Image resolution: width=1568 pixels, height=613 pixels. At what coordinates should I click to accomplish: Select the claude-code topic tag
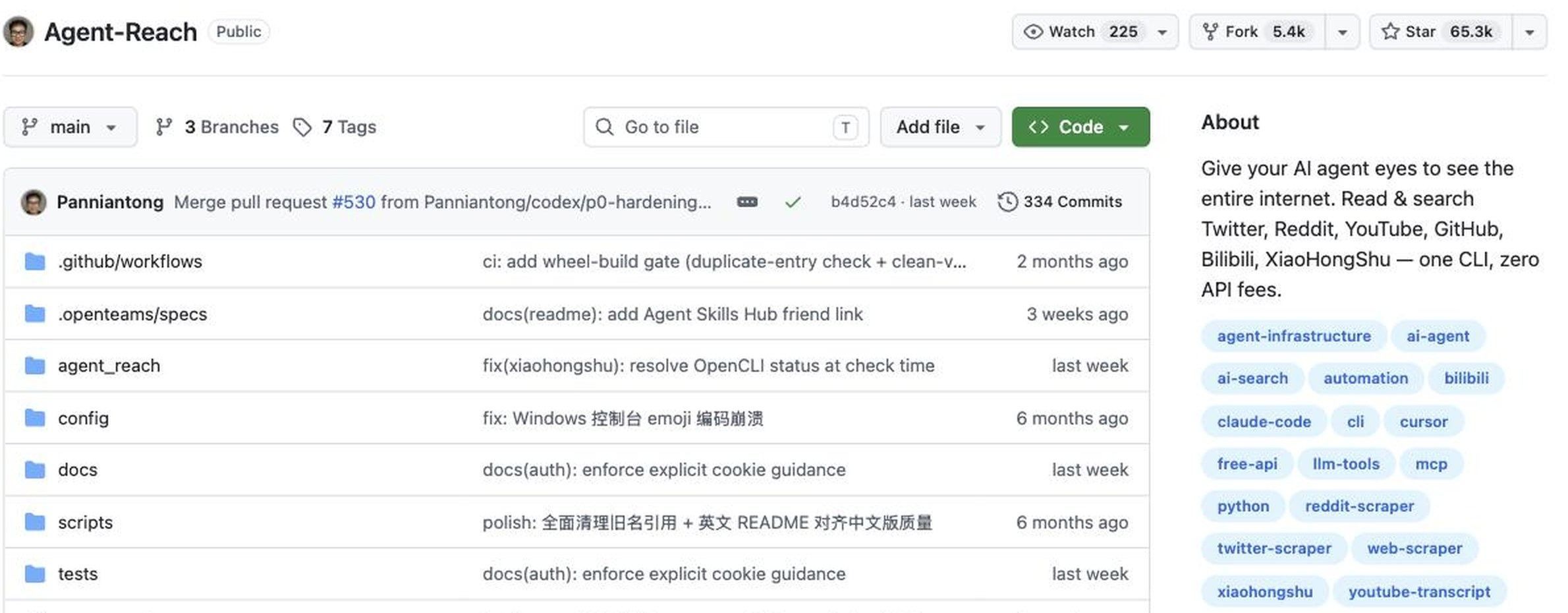[1264, 422]
